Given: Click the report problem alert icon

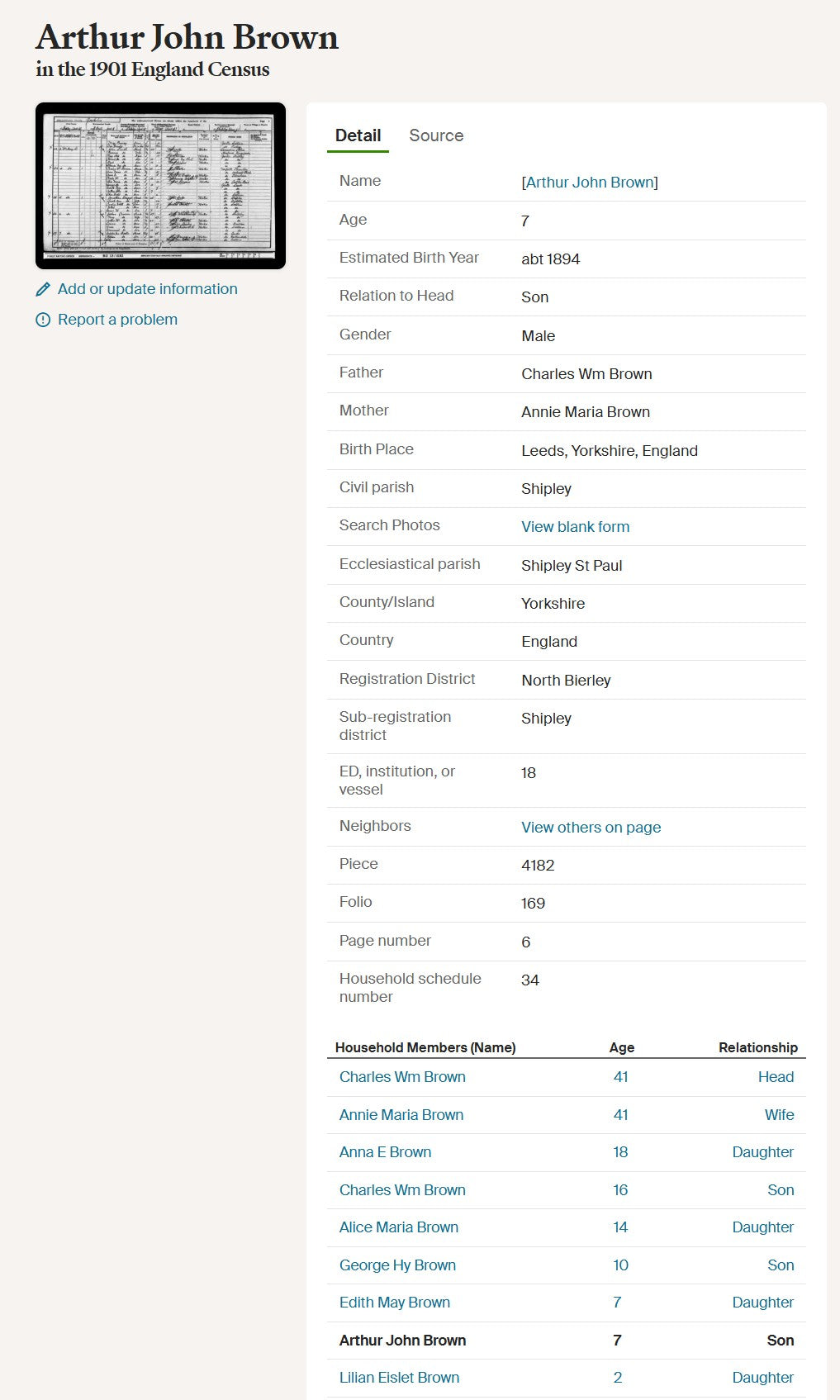Looking at the screenshot, I should (43, 320).
